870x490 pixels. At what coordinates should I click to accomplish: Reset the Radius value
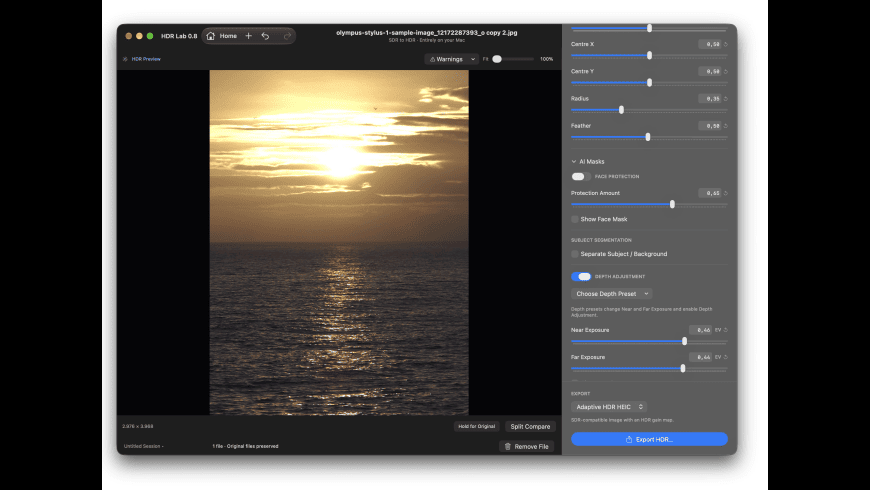click(x=725, y=99)
